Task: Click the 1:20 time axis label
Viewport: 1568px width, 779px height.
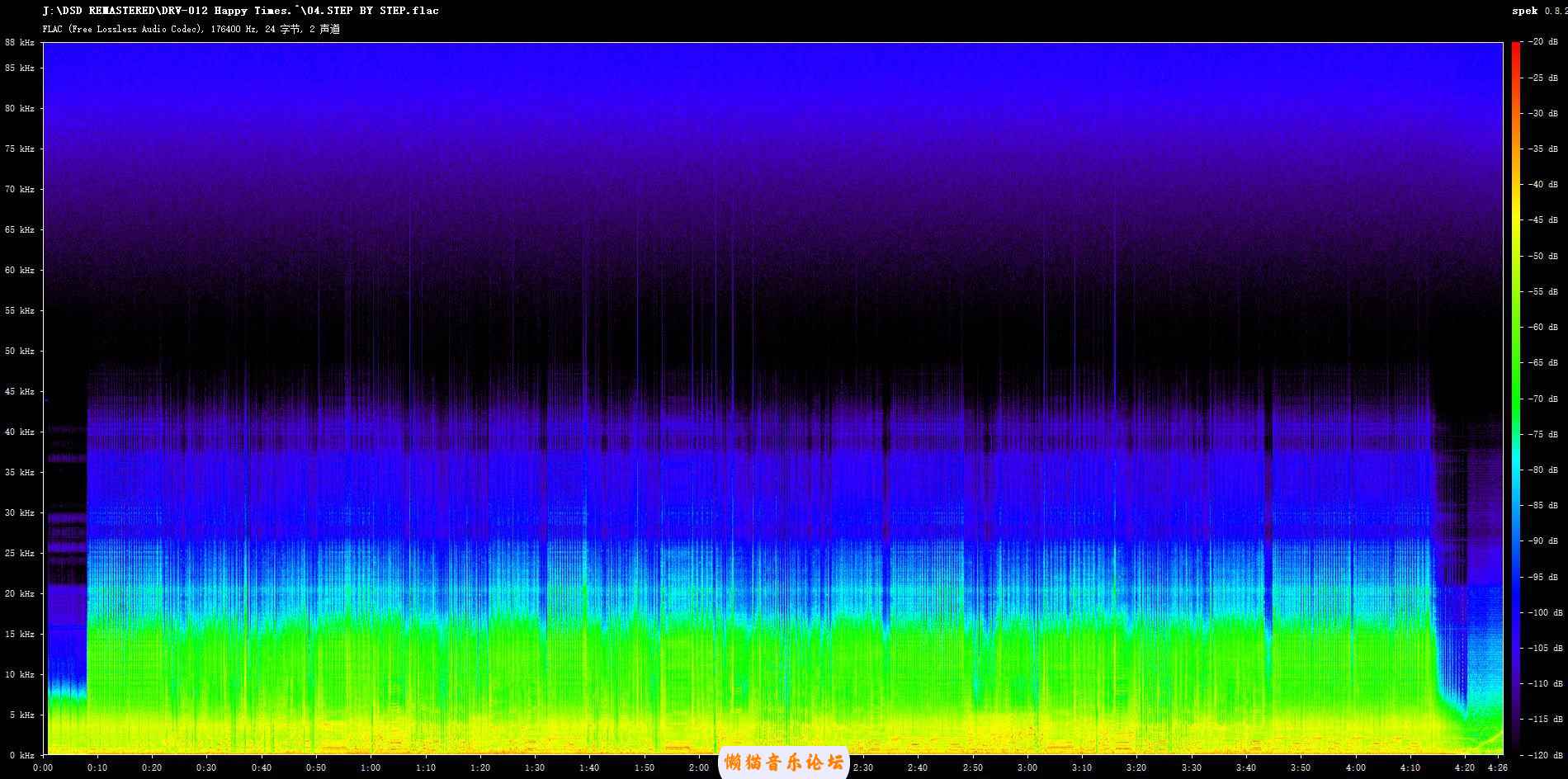Action: [480, 768]
